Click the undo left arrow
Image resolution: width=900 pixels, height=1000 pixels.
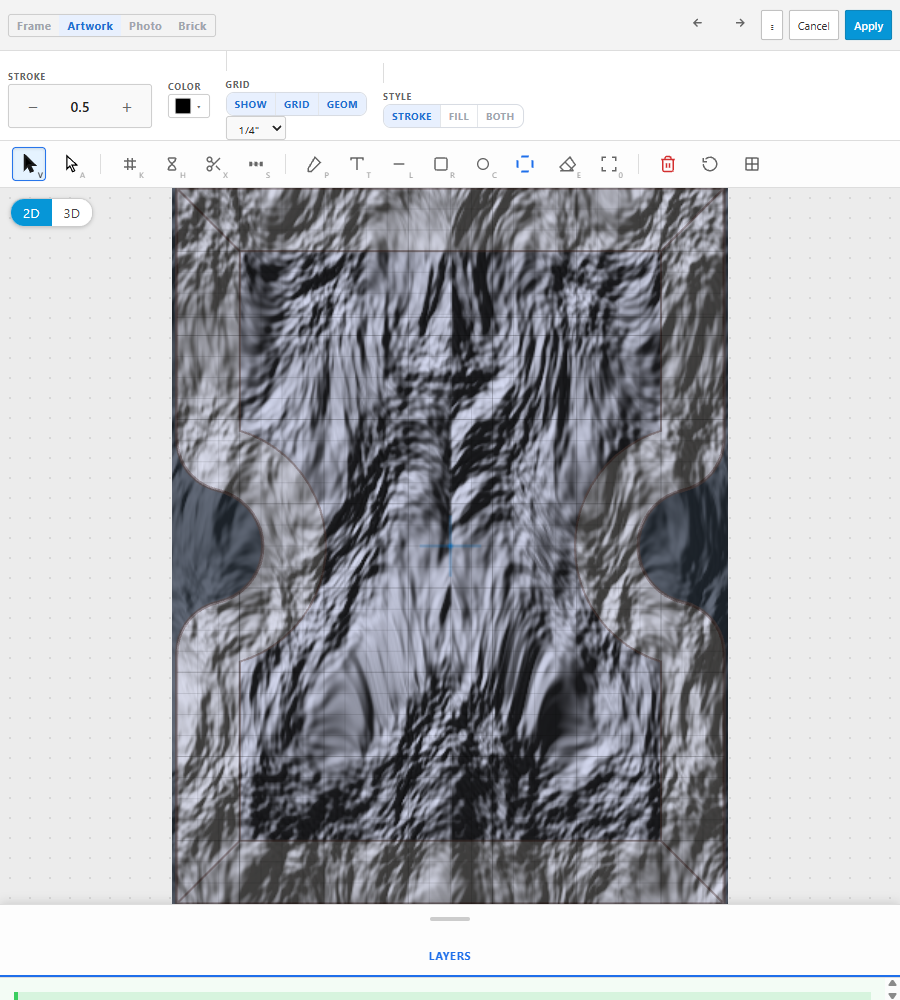tap(697, 23)
